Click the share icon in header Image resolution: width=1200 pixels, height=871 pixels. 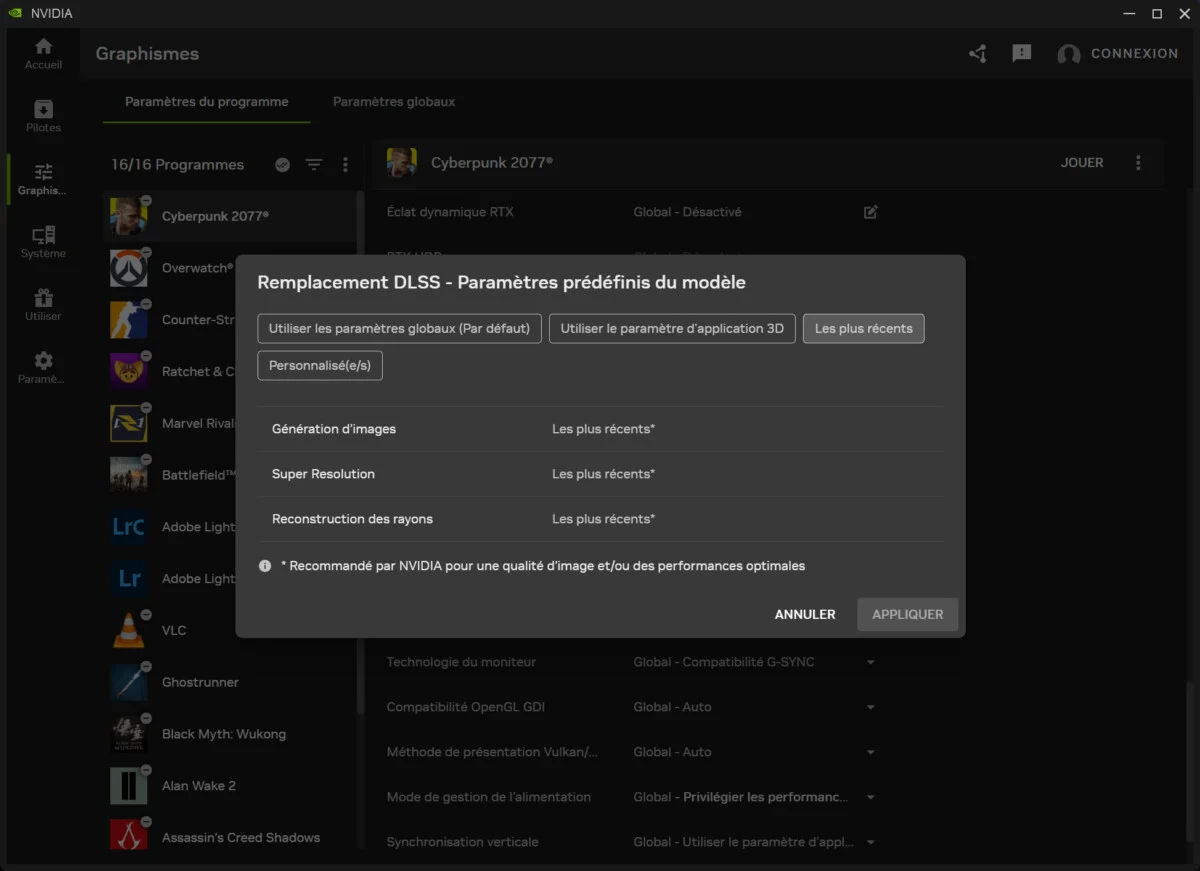(x=978, y=54)
